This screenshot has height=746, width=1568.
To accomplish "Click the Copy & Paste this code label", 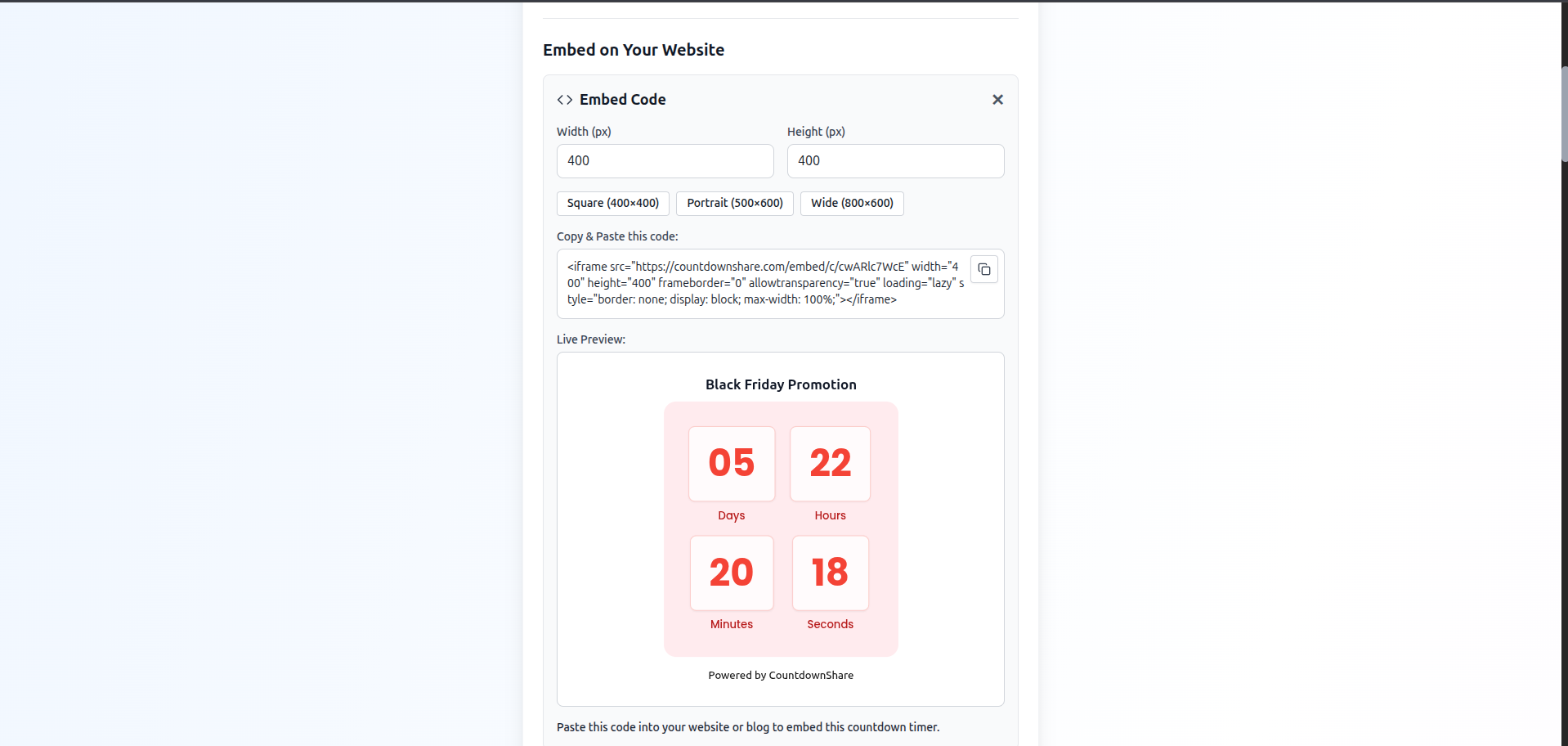I will [x=617, y=236].
